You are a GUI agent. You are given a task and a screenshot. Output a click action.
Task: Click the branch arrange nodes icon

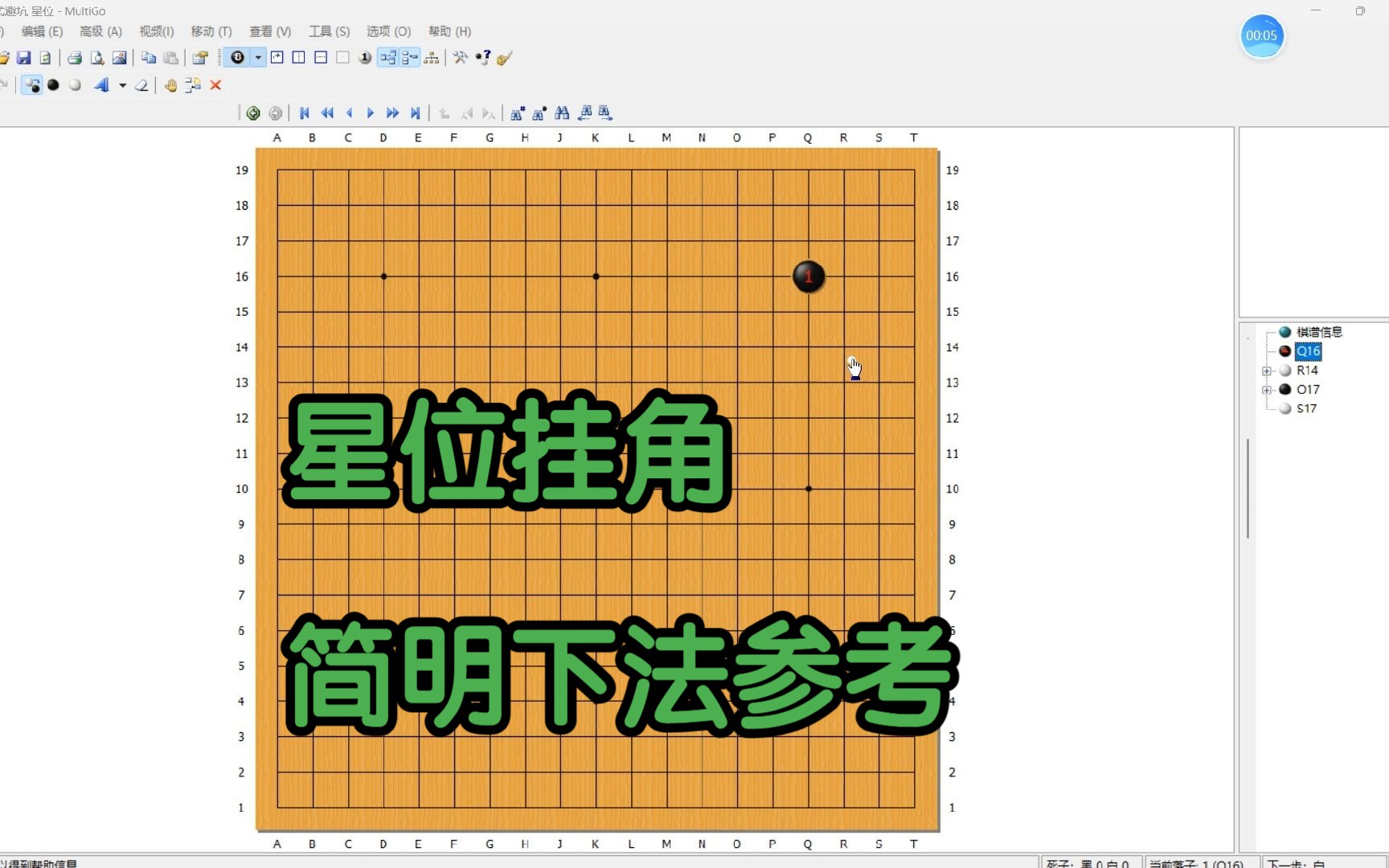point(193,85)
